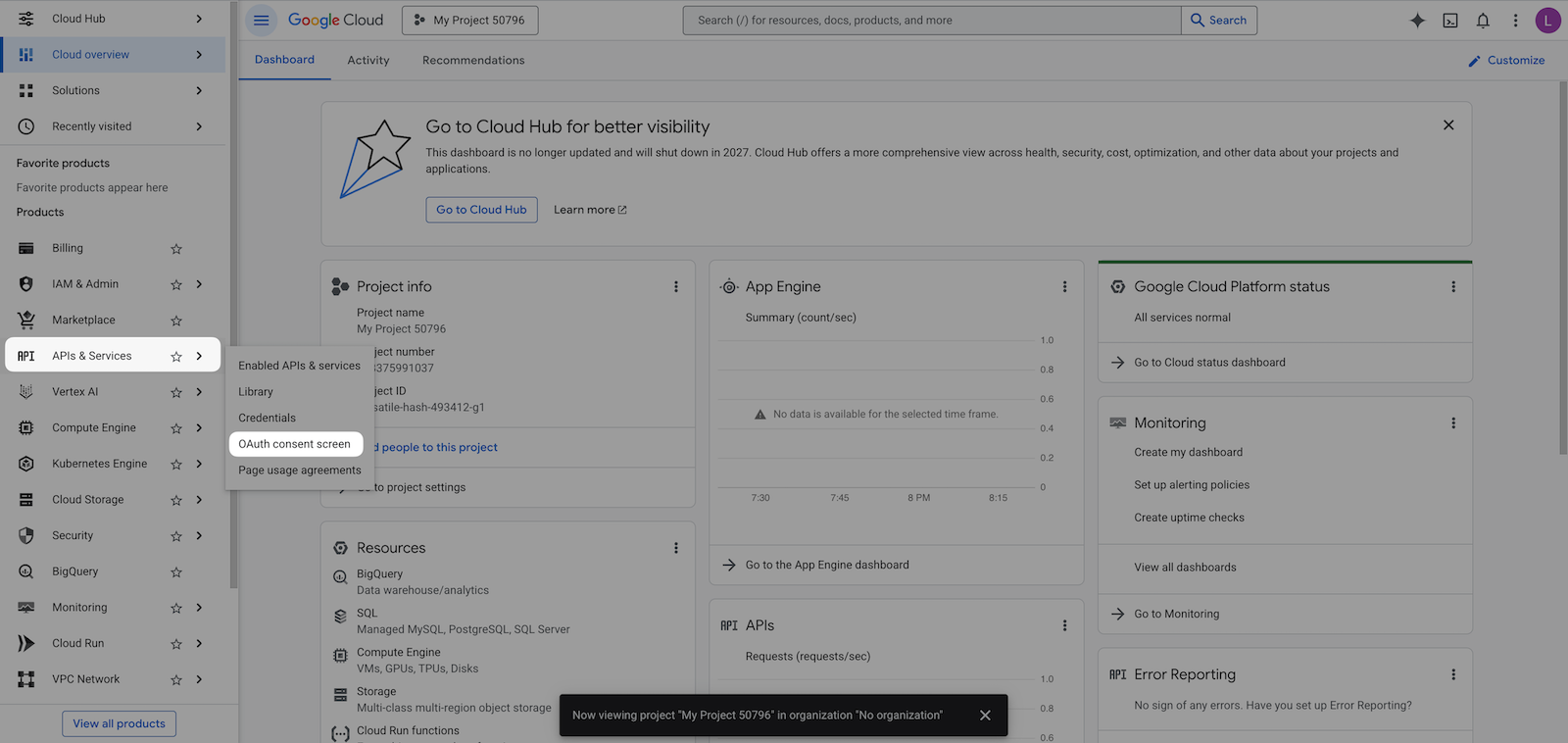Image resolution: width=1568 pixels, height=743 pixels.
Task: Favorite Billing with its star
Action: click(176, 249)
